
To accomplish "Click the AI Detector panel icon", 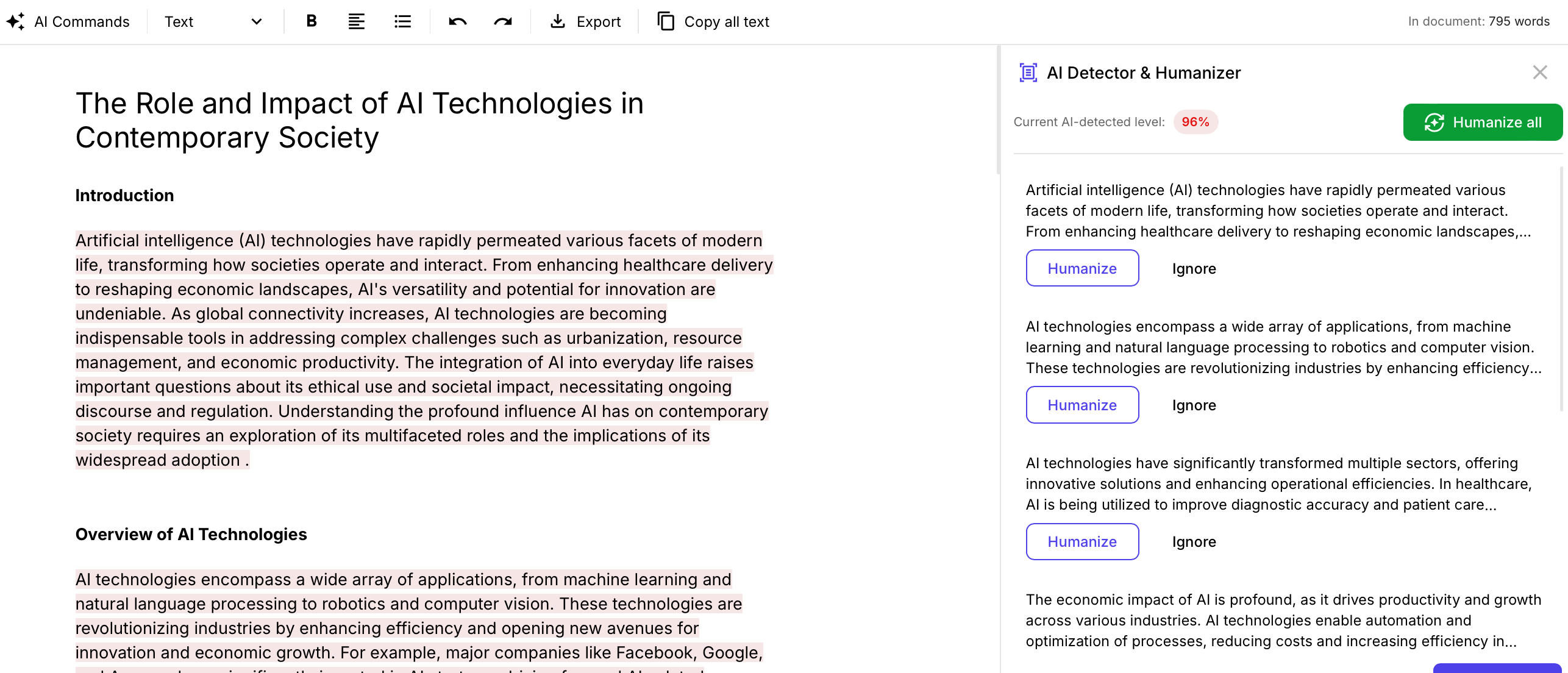I will click(x=1028, y=73).
